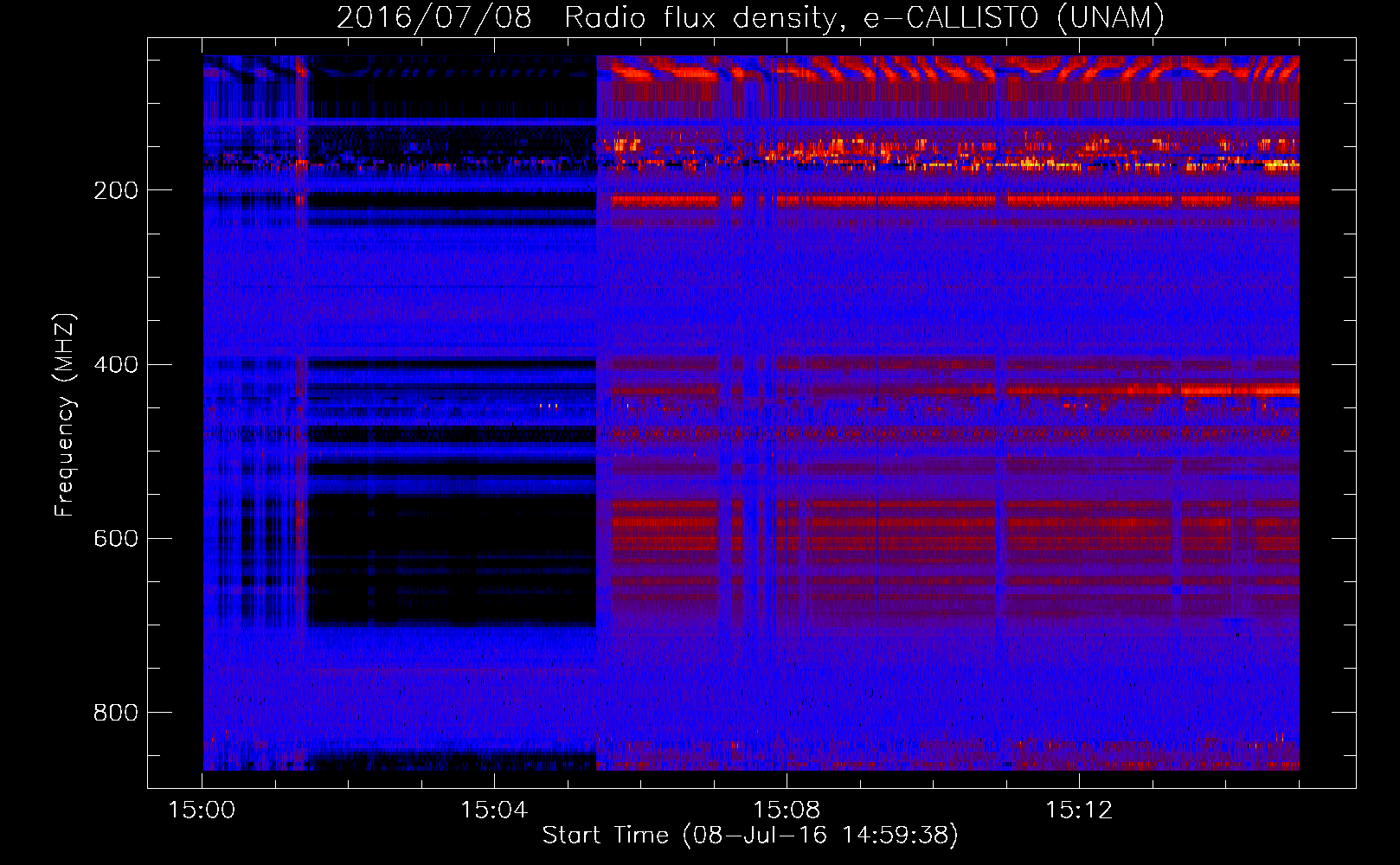This screenshot has height=865, width=1400.
Task: Click the 600 frequency tick label
Action: click(115, 538)
